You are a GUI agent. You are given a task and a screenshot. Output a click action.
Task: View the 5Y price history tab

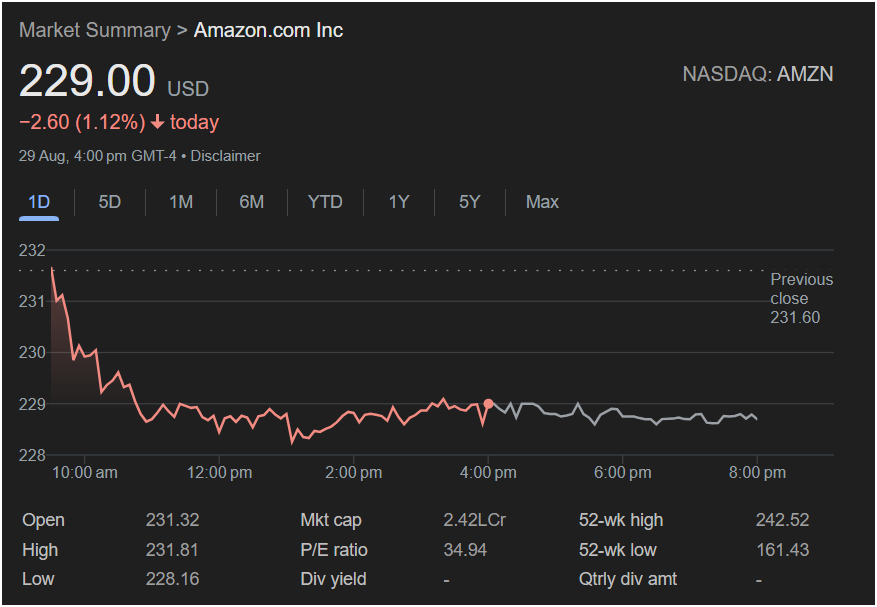[470, 202]
